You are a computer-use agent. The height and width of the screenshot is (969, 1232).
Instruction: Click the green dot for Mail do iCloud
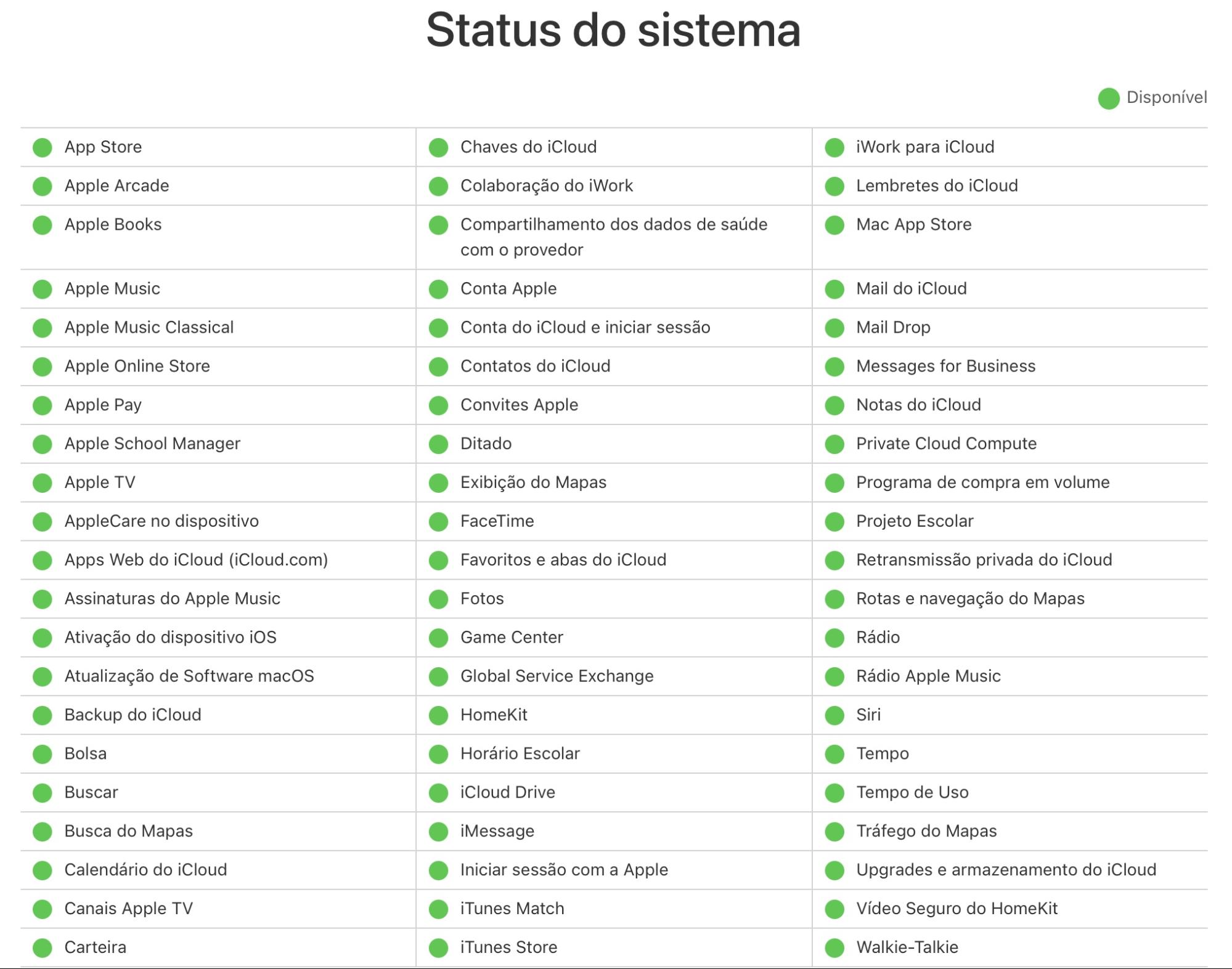pyautogui.click(x=835, y=288)
